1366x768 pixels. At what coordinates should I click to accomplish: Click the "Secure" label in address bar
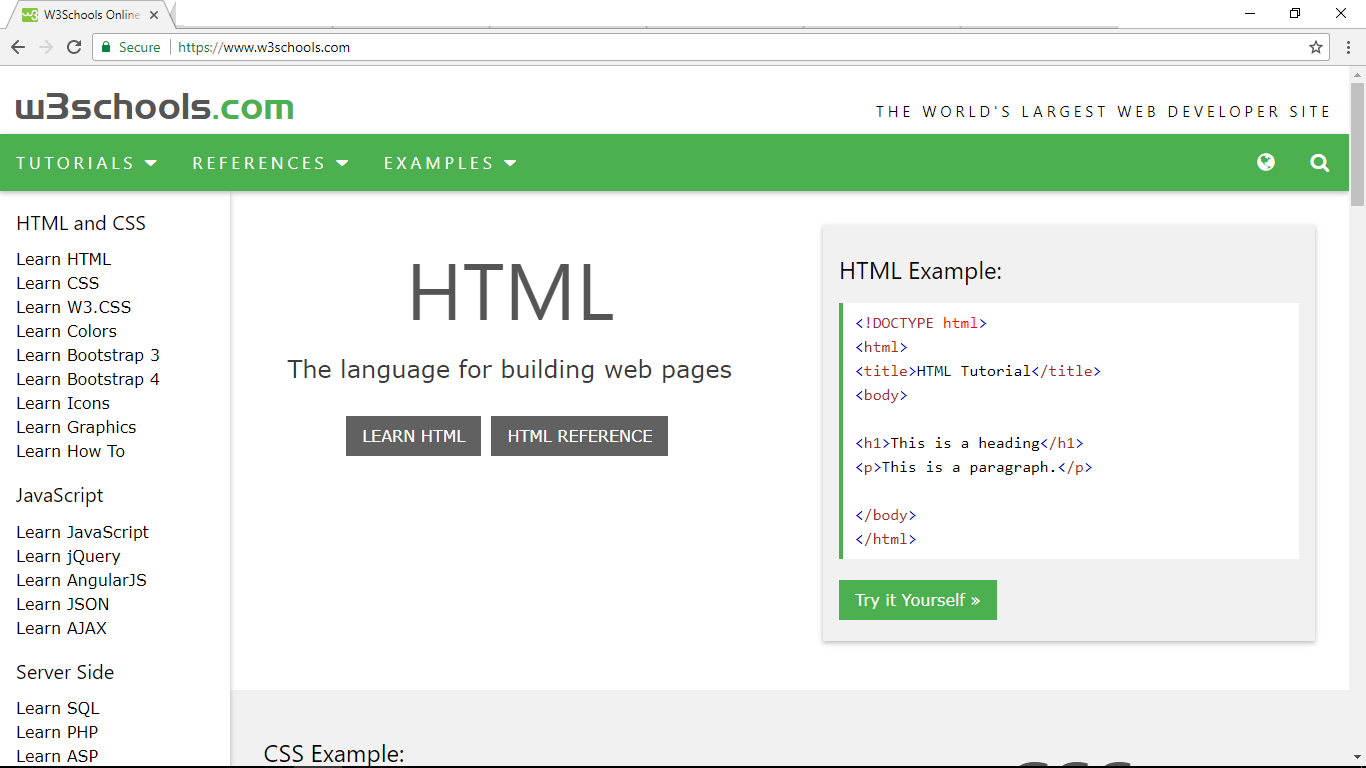(x=139, y=47)
